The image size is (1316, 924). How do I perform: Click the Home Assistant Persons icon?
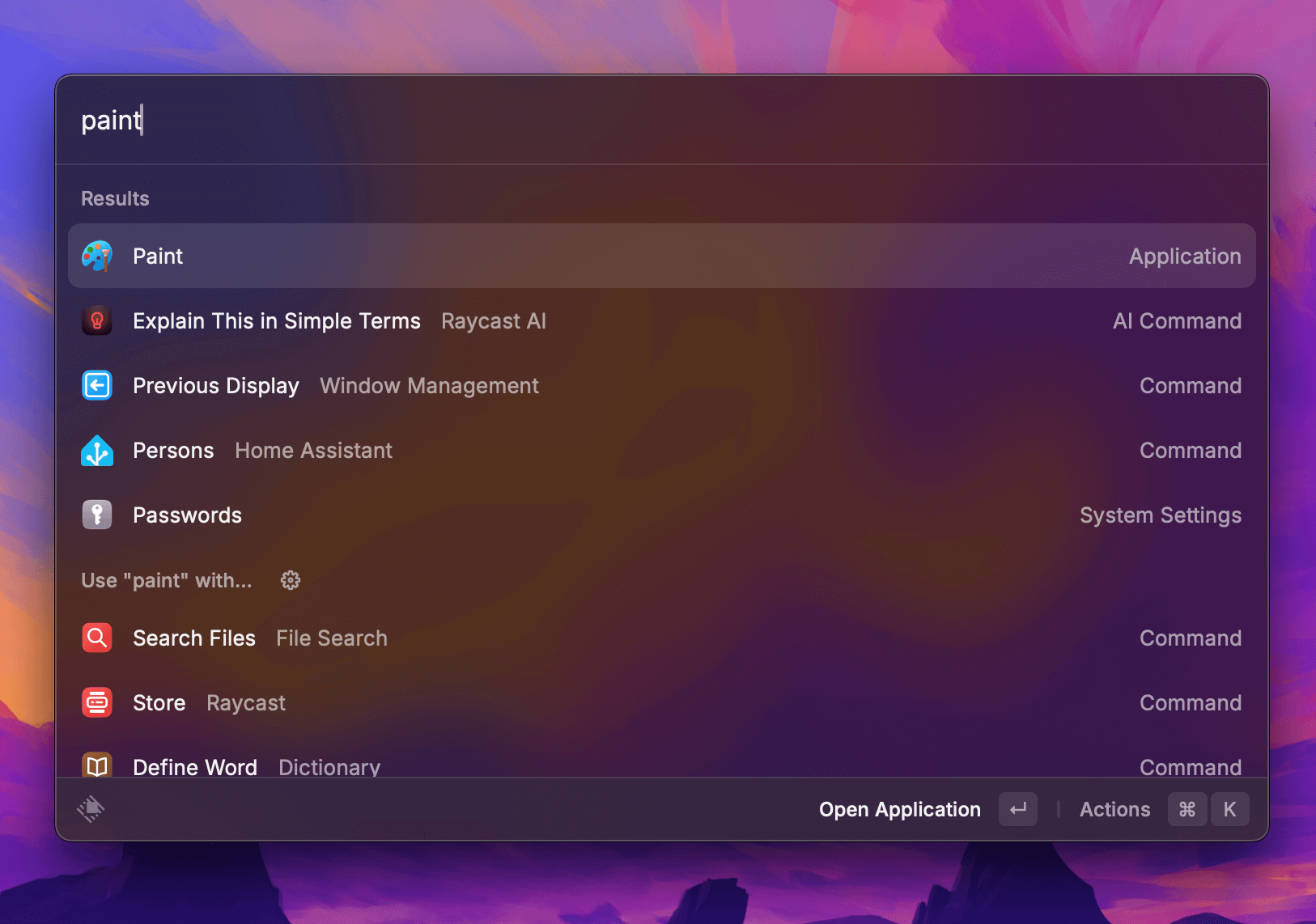click(96, 450)
